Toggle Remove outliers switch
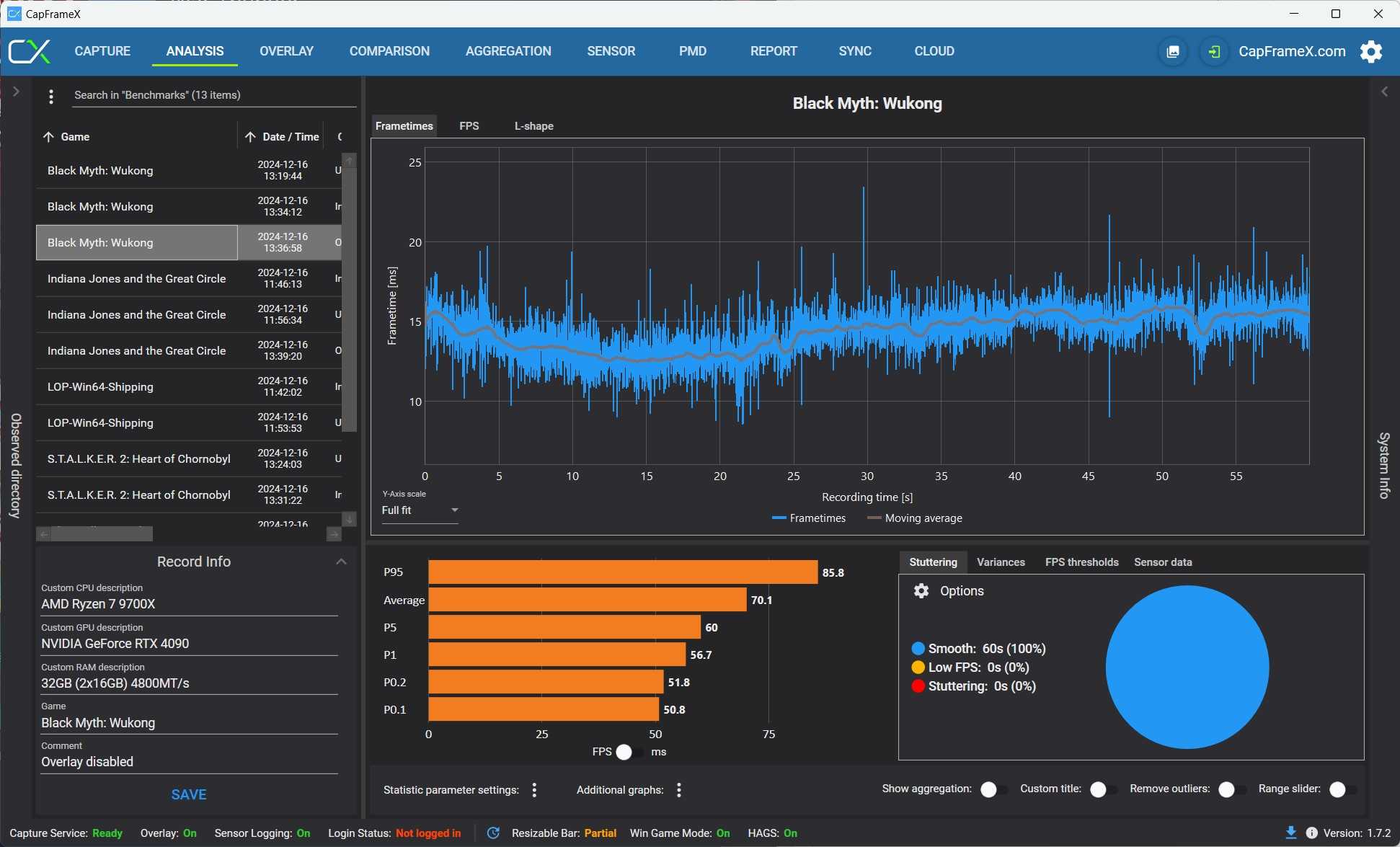Viewport: 1400px width, 847px height. pyautogui.click(x=1233, y=789)
